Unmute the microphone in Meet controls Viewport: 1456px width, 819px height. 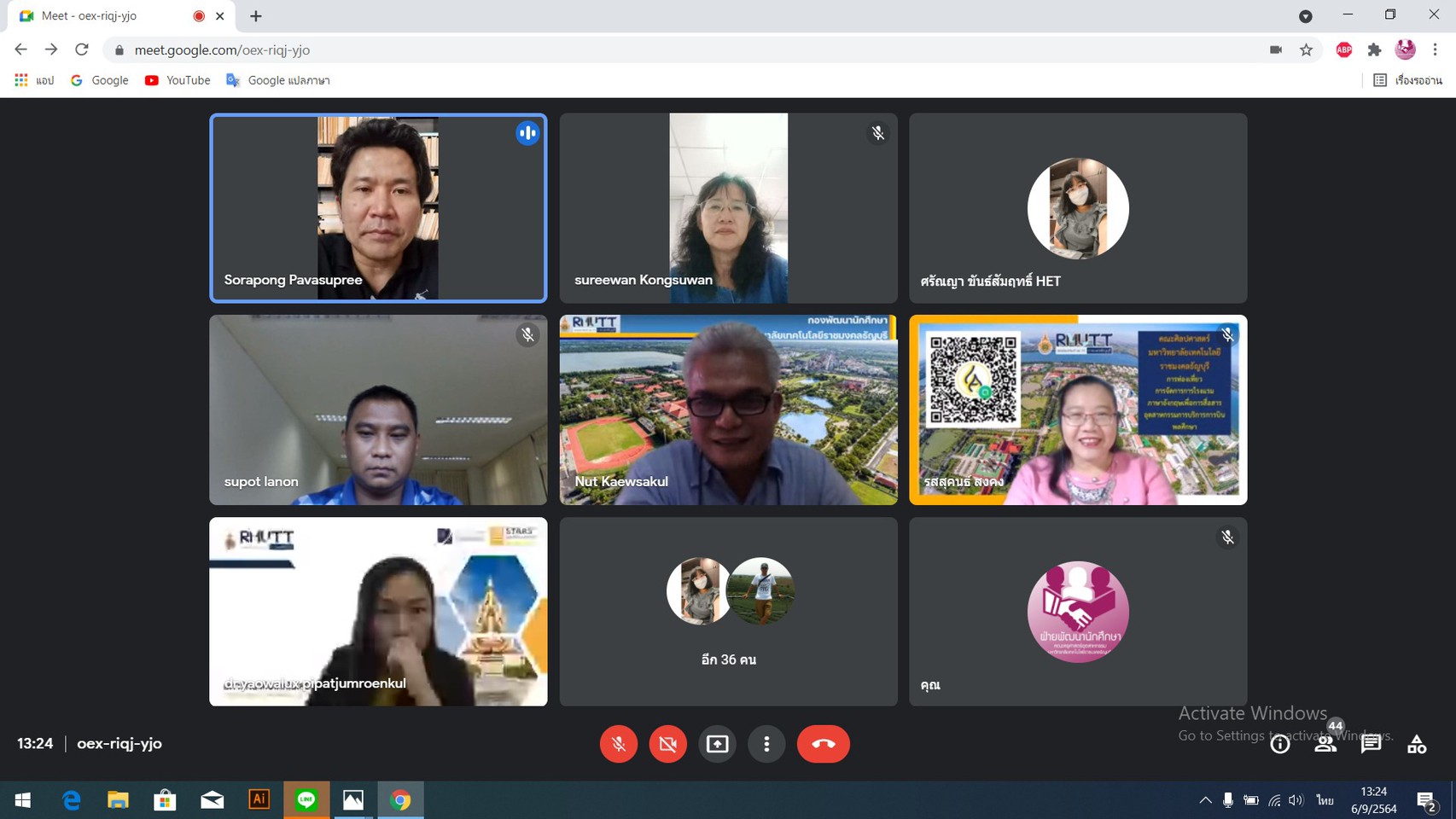[619, 744]
